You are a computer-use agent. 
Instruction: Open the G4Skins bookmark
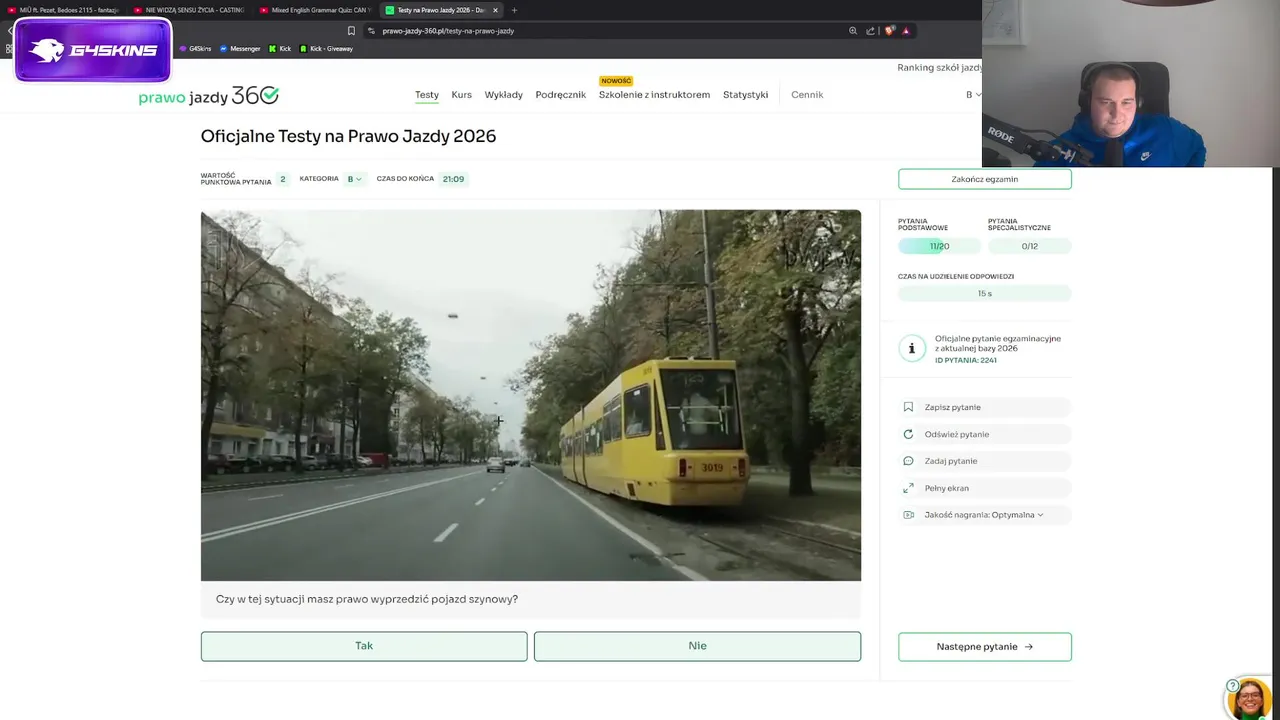point(195,48)
